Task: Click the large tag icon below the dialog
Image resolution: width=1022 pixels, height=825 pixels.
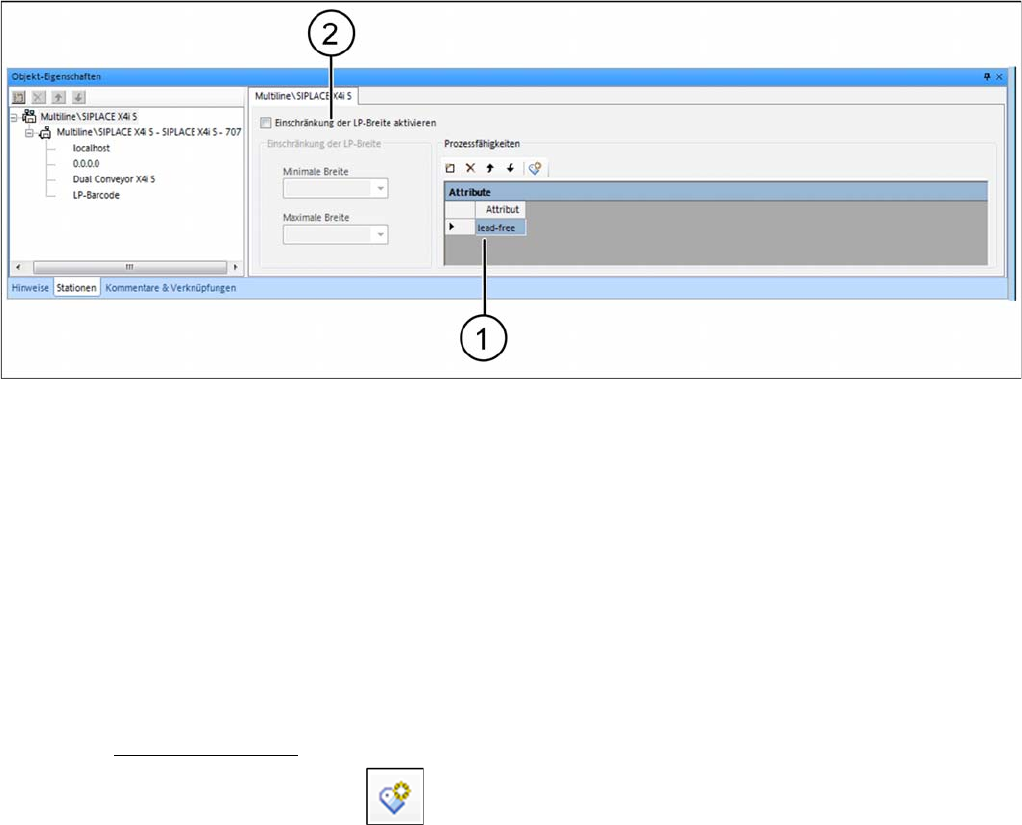Action: click(x=395, y=796)
